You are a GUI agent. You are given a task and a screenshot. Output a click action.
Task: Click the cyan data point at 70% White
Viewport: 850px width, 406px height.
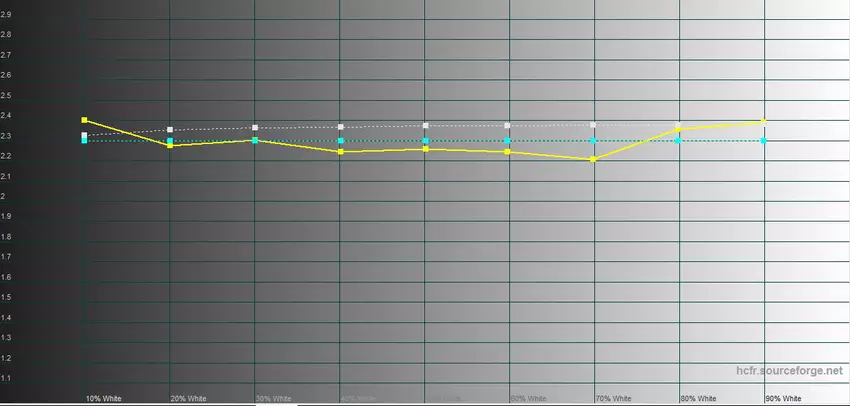click(x=594, y=141)
